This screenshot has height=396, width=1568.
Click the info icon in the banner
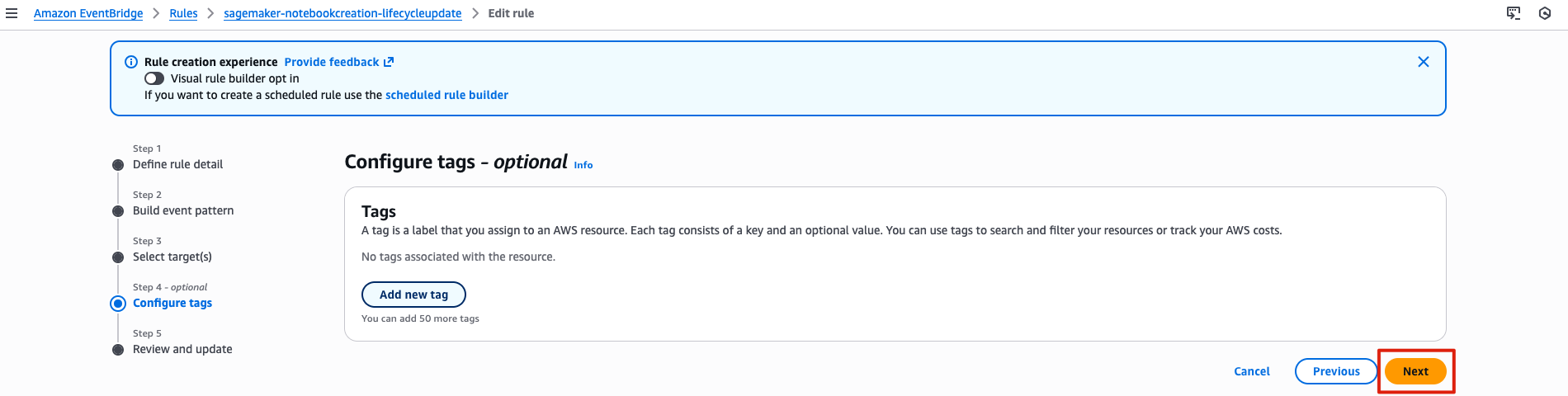(x=130, y=62)
